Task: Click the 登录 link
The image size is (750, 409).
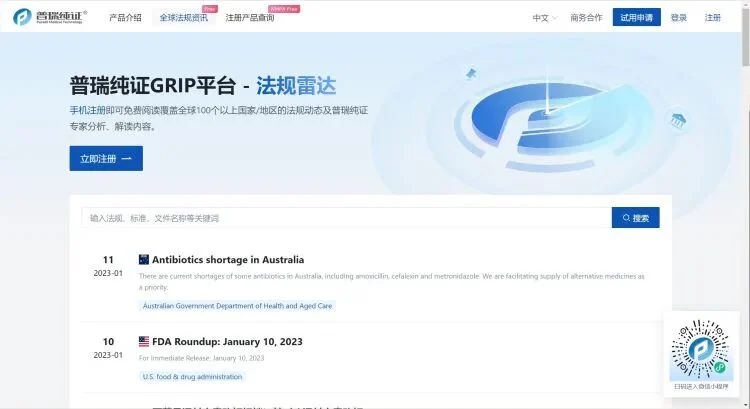Action: (x=678, y=18)
